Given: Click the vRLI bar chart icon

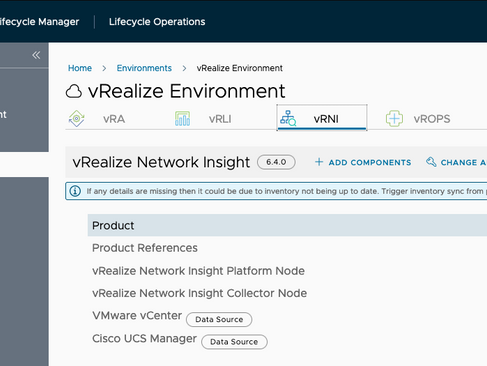Looking at the screenshot, I should (x=182, y=118).
